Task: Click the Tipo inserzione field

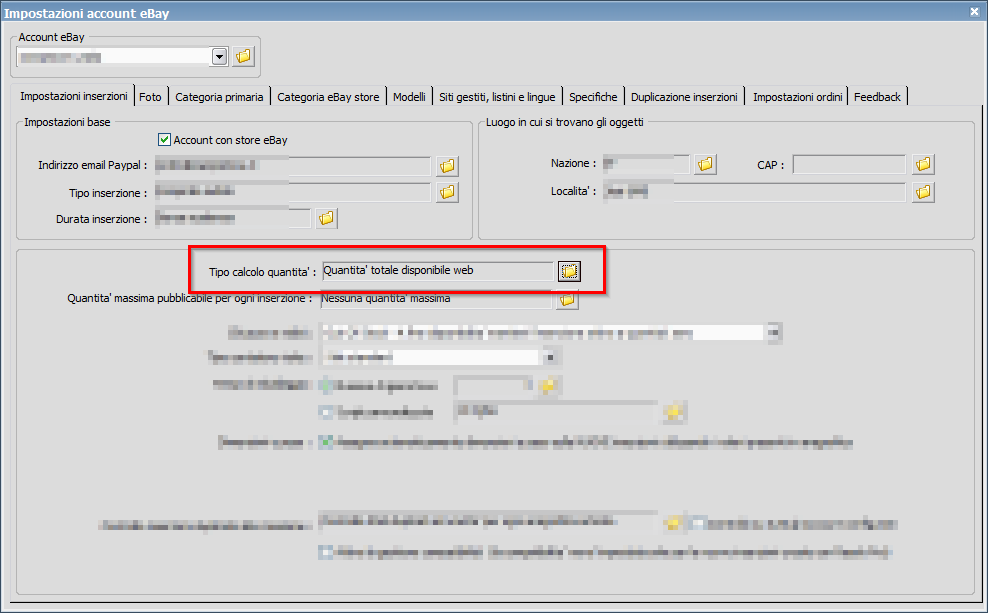Action: pos(292,192)
